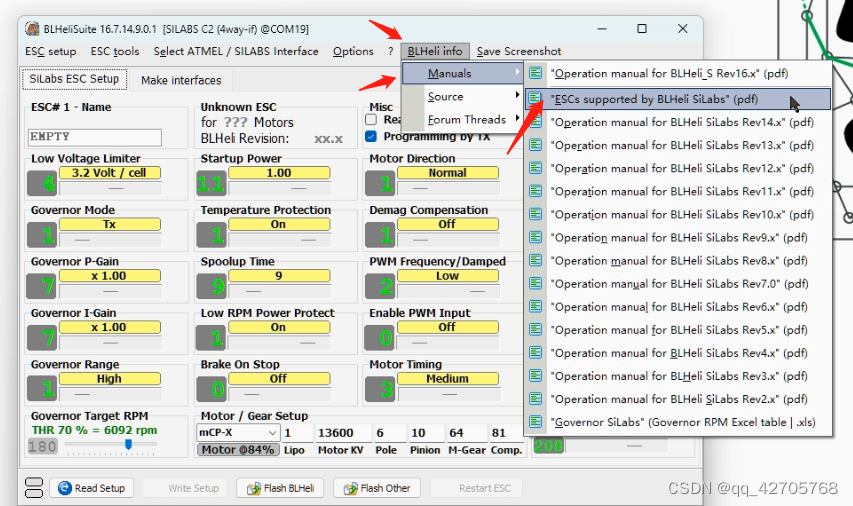Click the document icon for SiLabs Rev9.x manual
Screen dimensions: 853x506
tap(536, 237)
